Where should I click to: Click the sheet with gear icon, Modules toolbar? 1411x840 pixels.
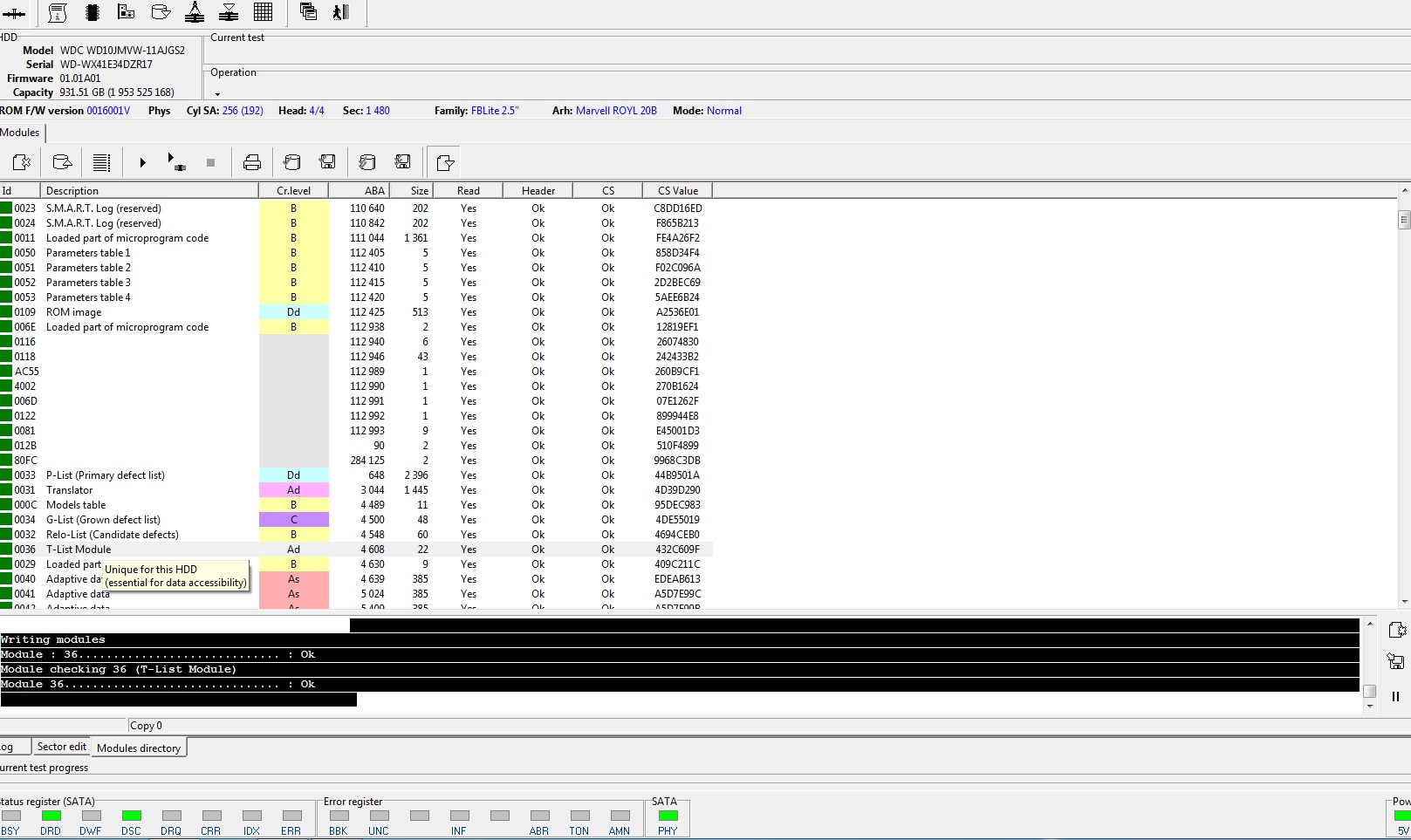click(x=21, y=162)
